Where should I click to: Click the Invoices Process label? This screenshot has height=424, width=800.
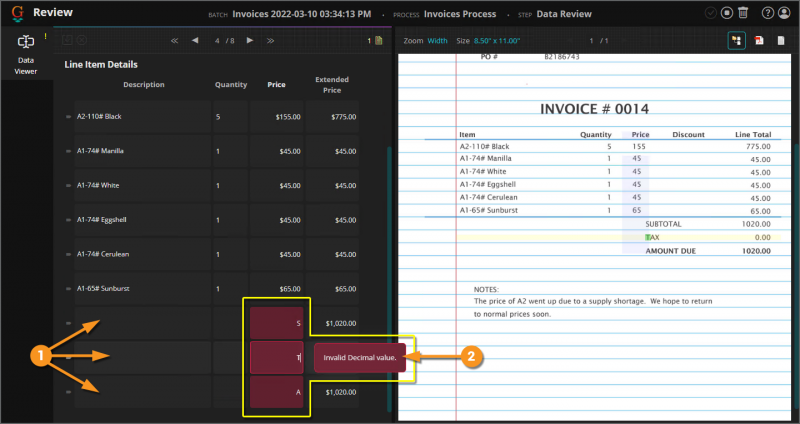click(460, 14)
